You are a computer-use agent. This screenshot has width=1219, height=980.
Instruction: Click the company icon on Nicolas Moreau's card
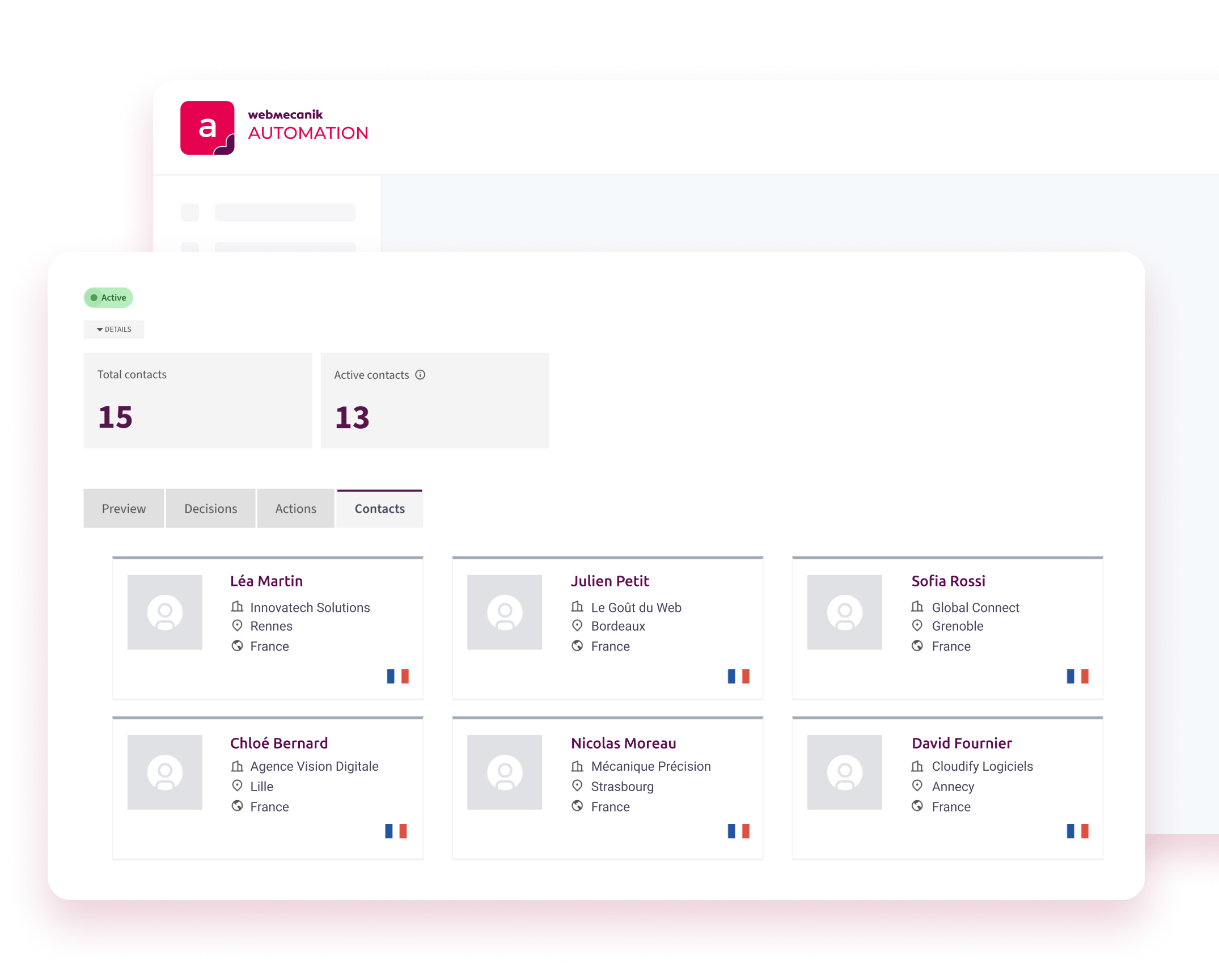point(578,766)
